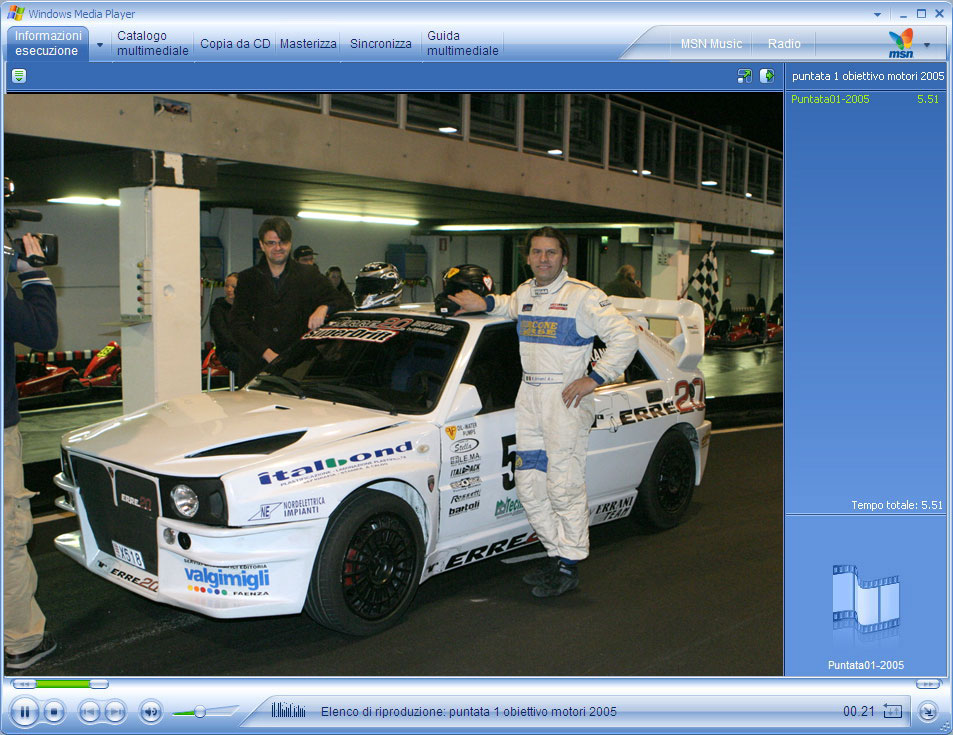This screenshot has width=953, height=735.
Task: Toggle shuffle/repeat icon beside time display
Action: pyautogui.click(x=892, y=710)
